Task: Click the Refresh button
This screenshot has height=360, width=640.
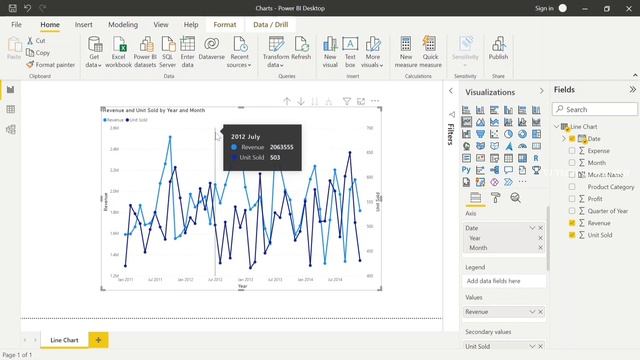Action: pos(301,49)
